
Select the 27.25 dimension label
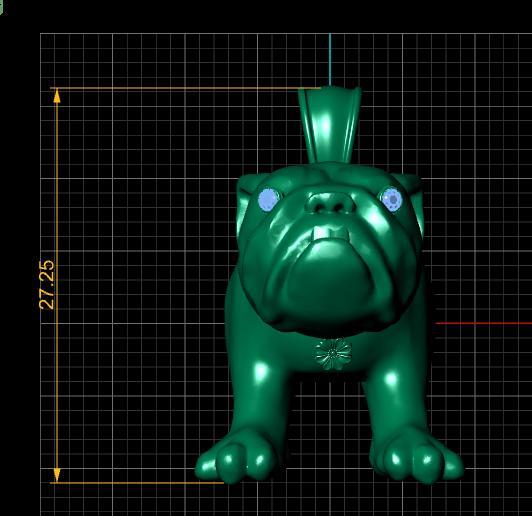pos(47,284)
